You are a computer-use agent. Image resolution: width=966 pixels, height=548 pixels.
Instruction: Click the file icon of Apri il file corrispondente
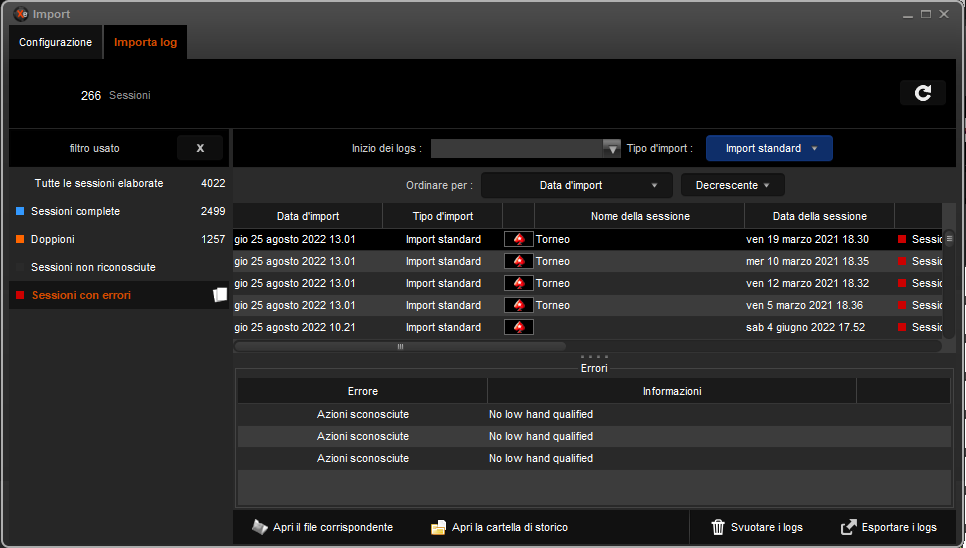pyautogui.click(x=260, y=527)
